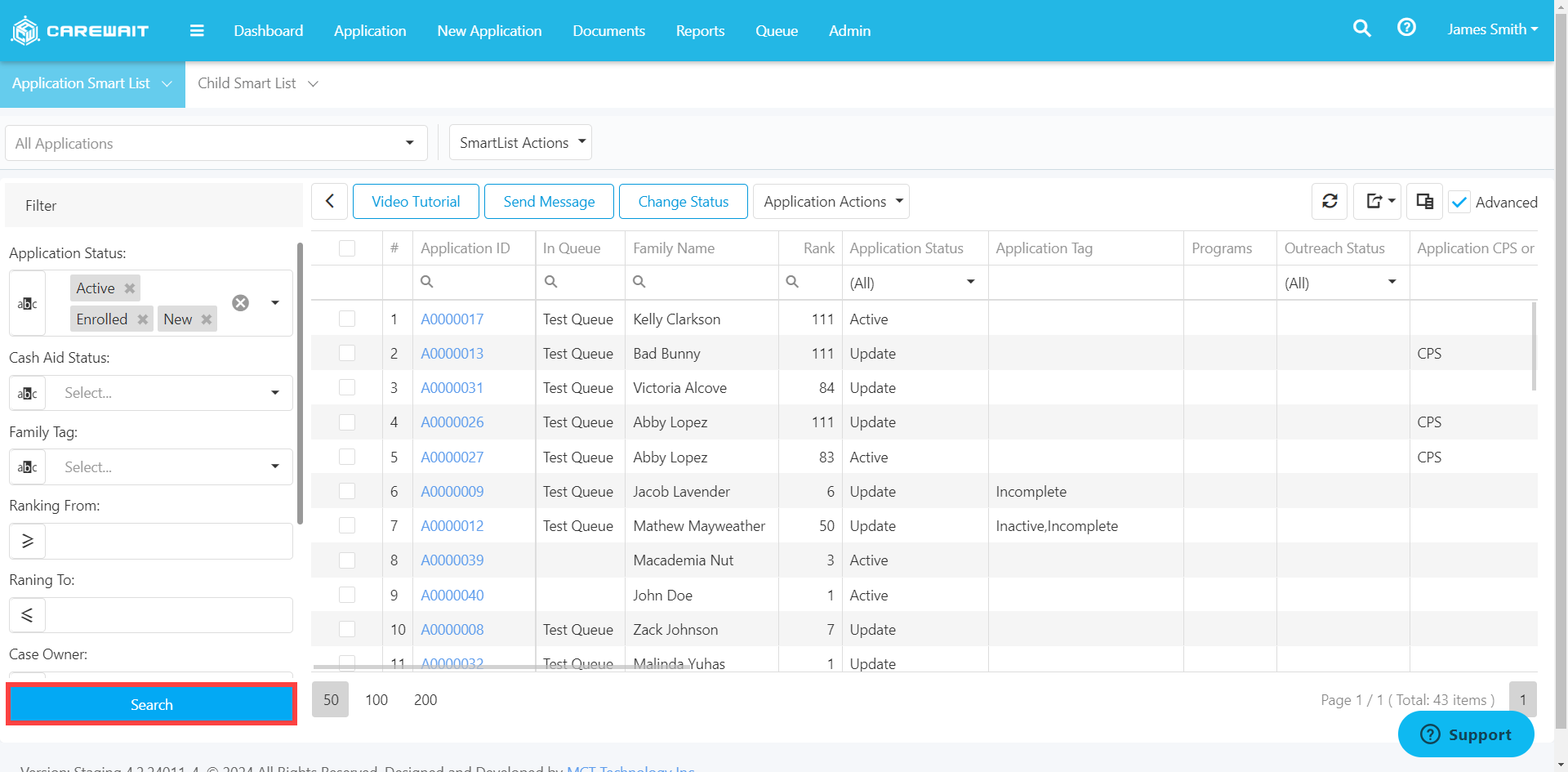The height and width of the screenshot is (772, 1568).
Task: Remove the Enrolled status tag
Action: tap(143, 319)
